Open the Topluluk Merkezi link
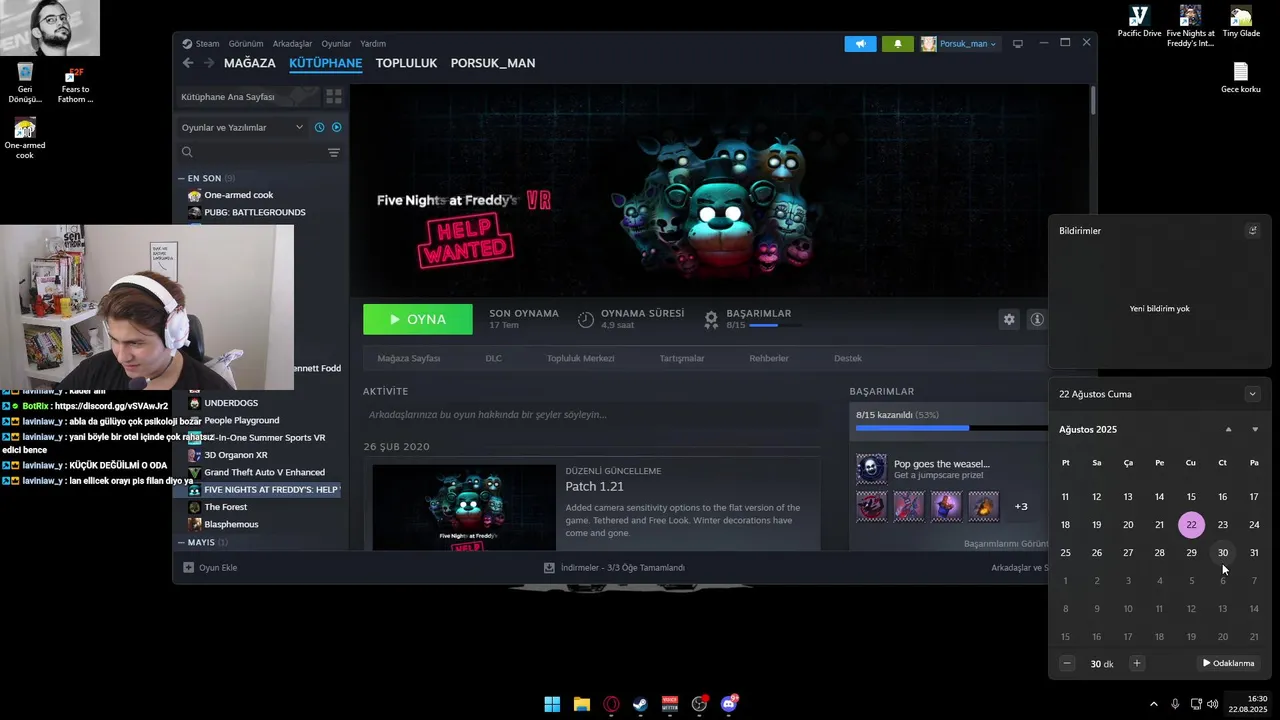Image resolution: width=1280 pixels, height=720 pixels. (x=580, y=358)
